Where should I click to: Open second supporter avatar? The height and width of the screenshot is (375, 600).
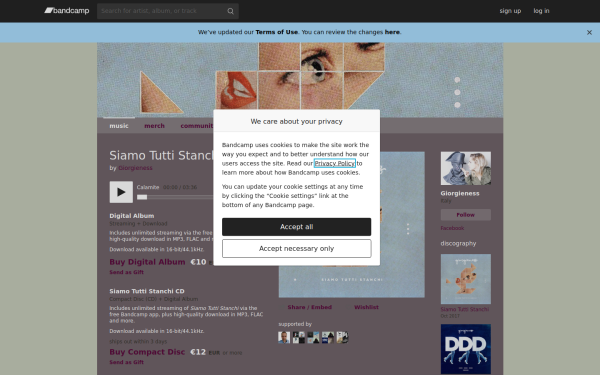pos(298,338)
